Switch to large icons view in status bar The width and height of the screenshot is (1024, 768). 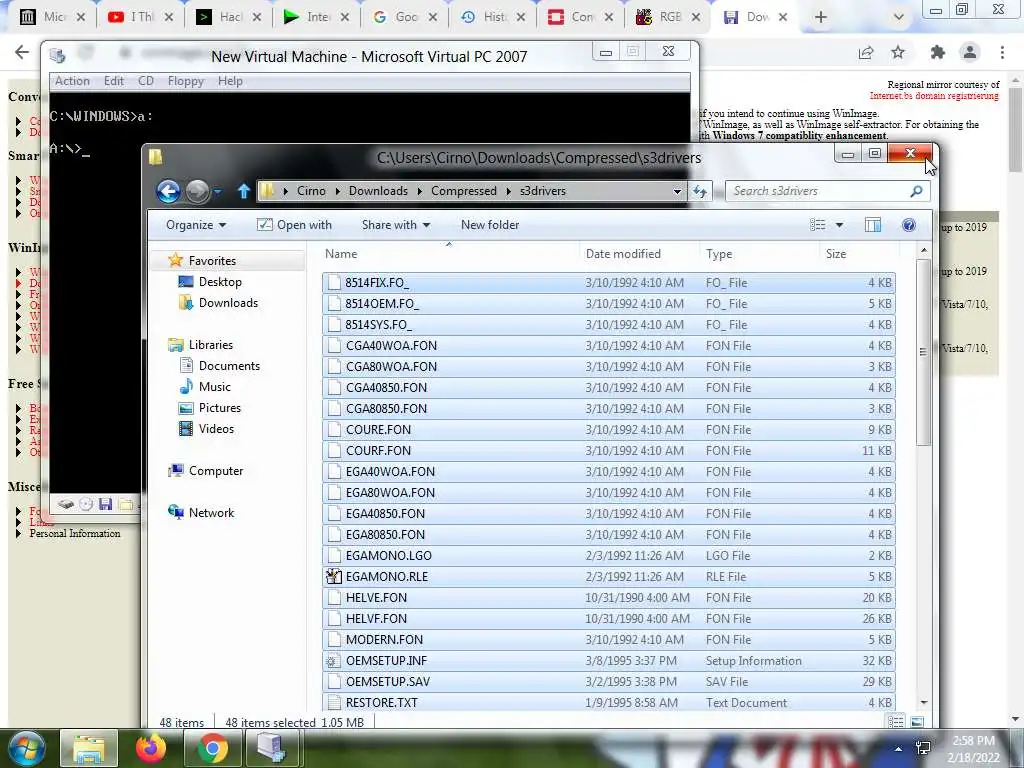coord(917,722)
